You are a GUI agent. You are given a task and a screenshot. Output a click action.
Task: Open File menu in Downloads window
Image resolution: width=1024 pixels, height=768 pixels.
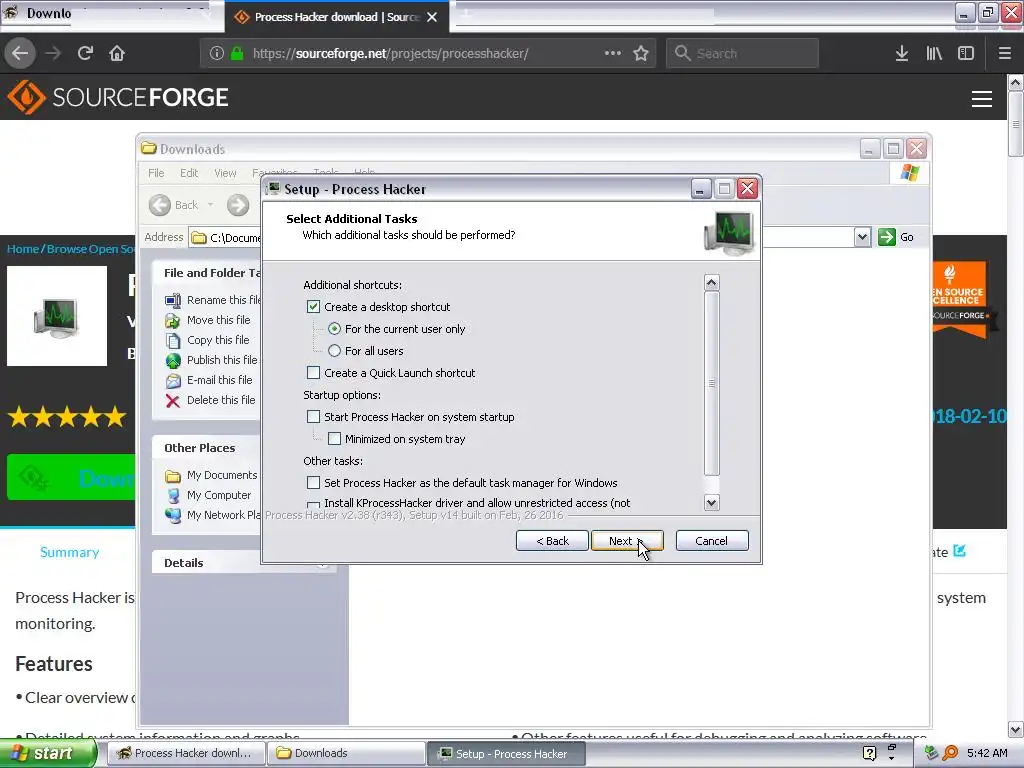156,173
